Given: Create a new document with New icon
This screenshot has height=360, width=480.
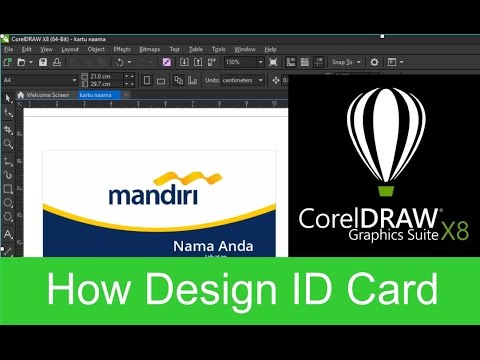Looking at the screenshot, I should tap(7, 62).
